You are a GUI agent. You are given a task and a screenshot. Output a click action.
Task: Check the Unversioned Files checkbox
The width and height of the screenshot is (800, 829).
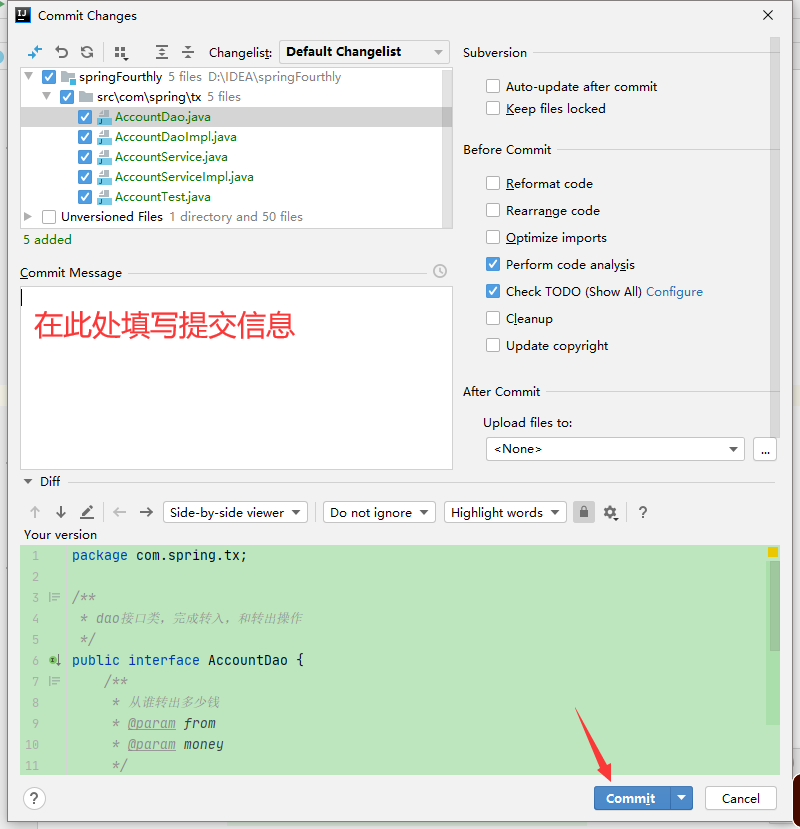pos(49,217)
